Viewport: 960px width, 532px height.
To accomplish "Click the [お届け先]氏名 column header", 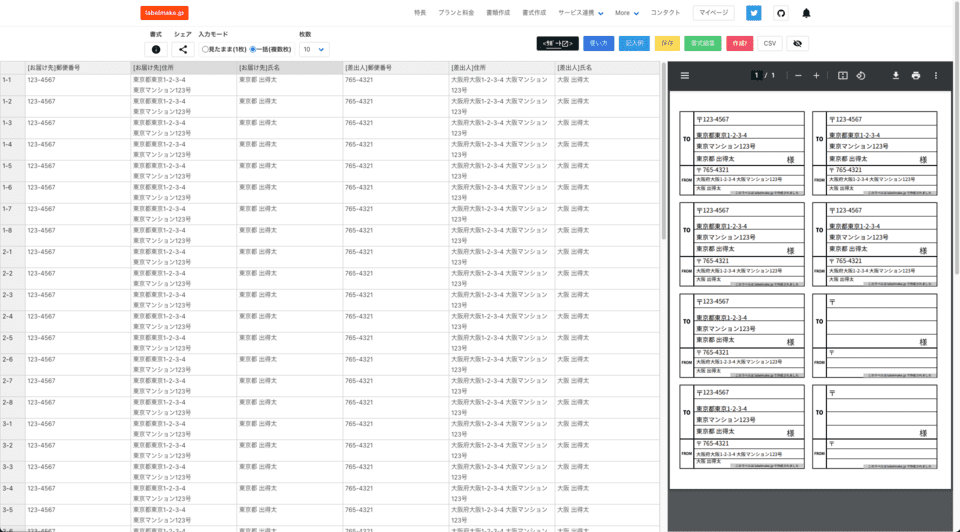I will click(x=290, y=68).
